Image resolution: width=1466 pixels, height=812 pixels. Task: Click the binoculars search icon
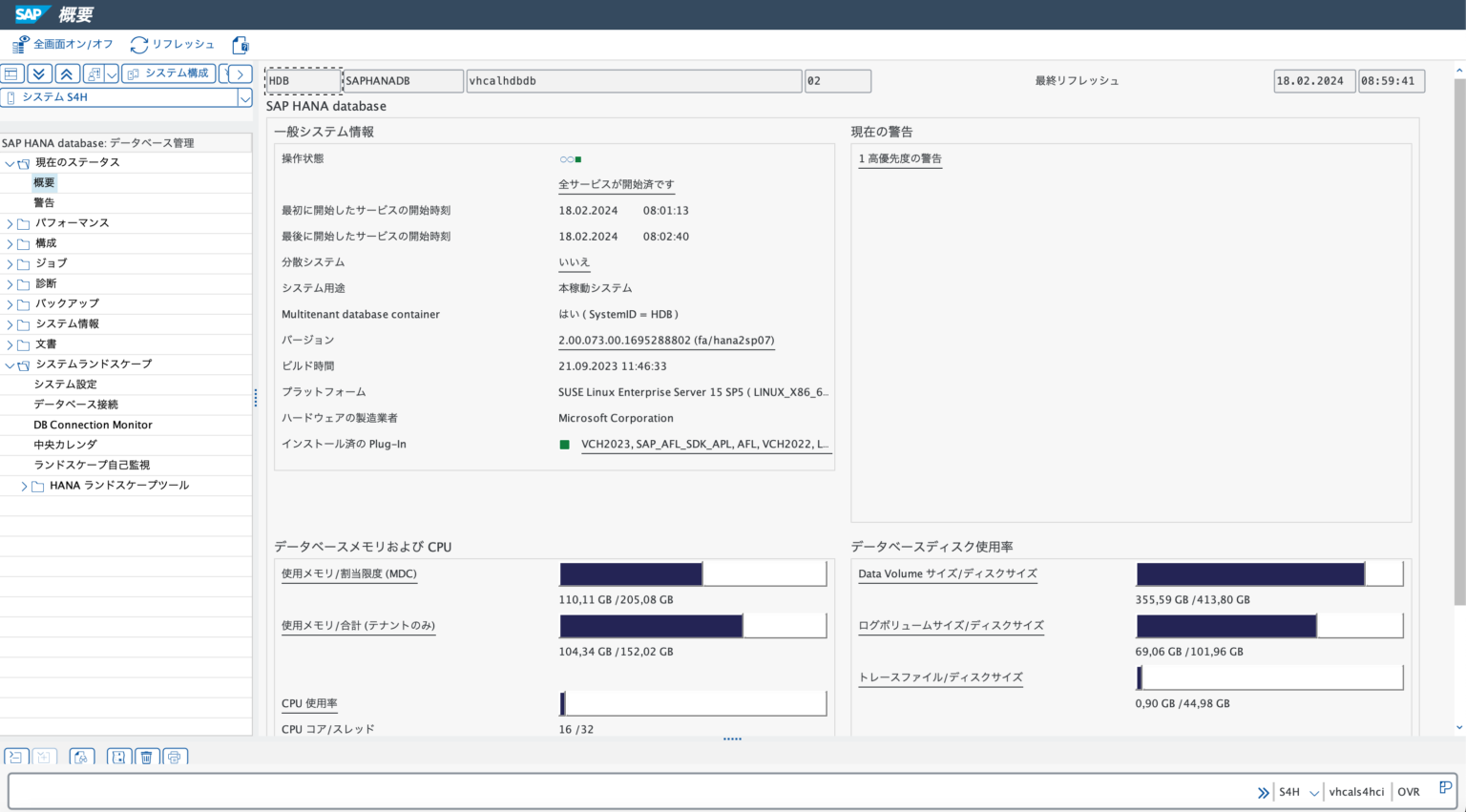(81, 757)
